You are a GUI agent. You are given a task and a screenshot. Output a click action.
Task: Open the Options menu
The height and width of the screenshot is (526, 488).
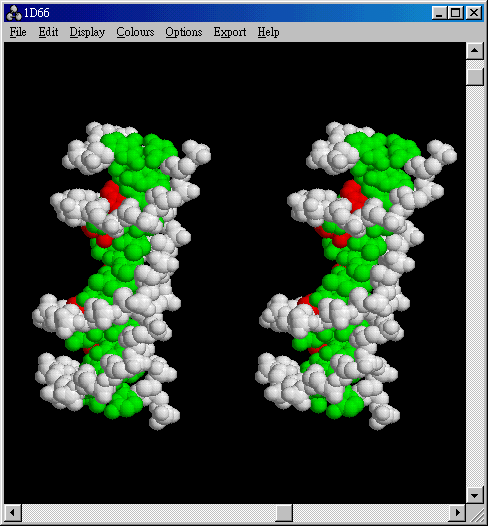tap(183, 32)
